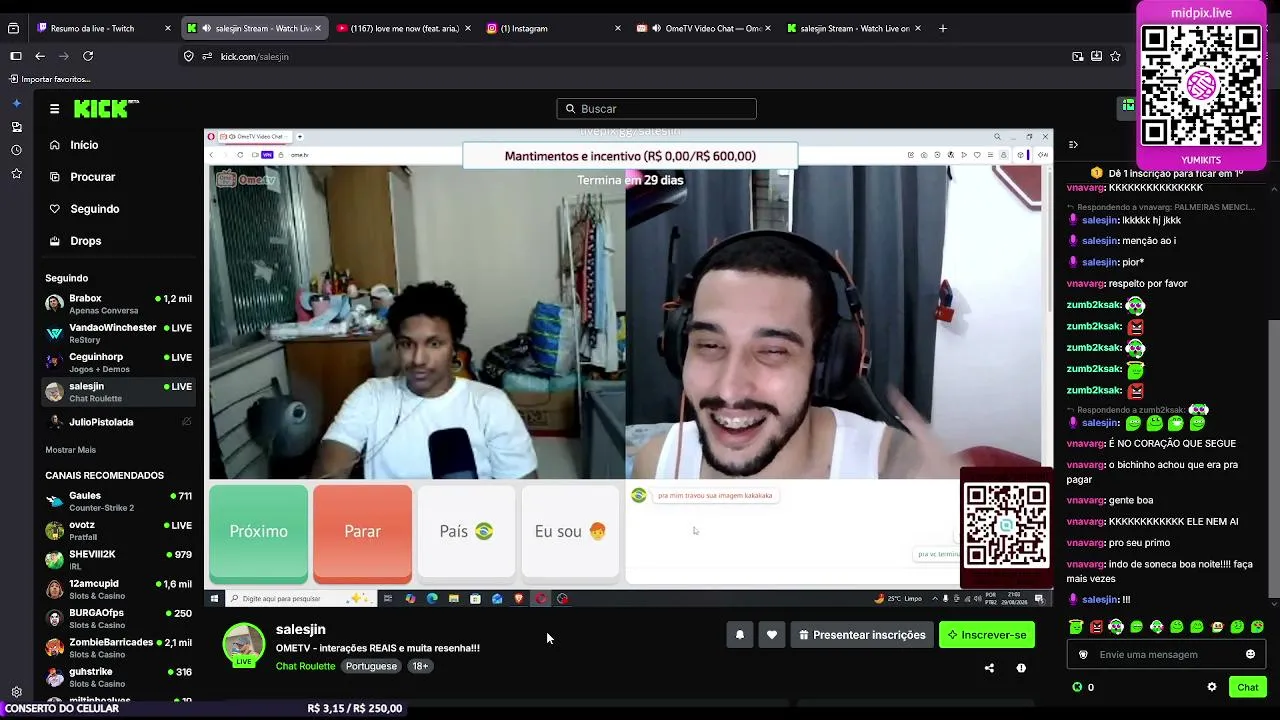This screenshot has height=720, width=1280.
Task: Open the Kick hamburger menu
Action: tap(54, 109)
